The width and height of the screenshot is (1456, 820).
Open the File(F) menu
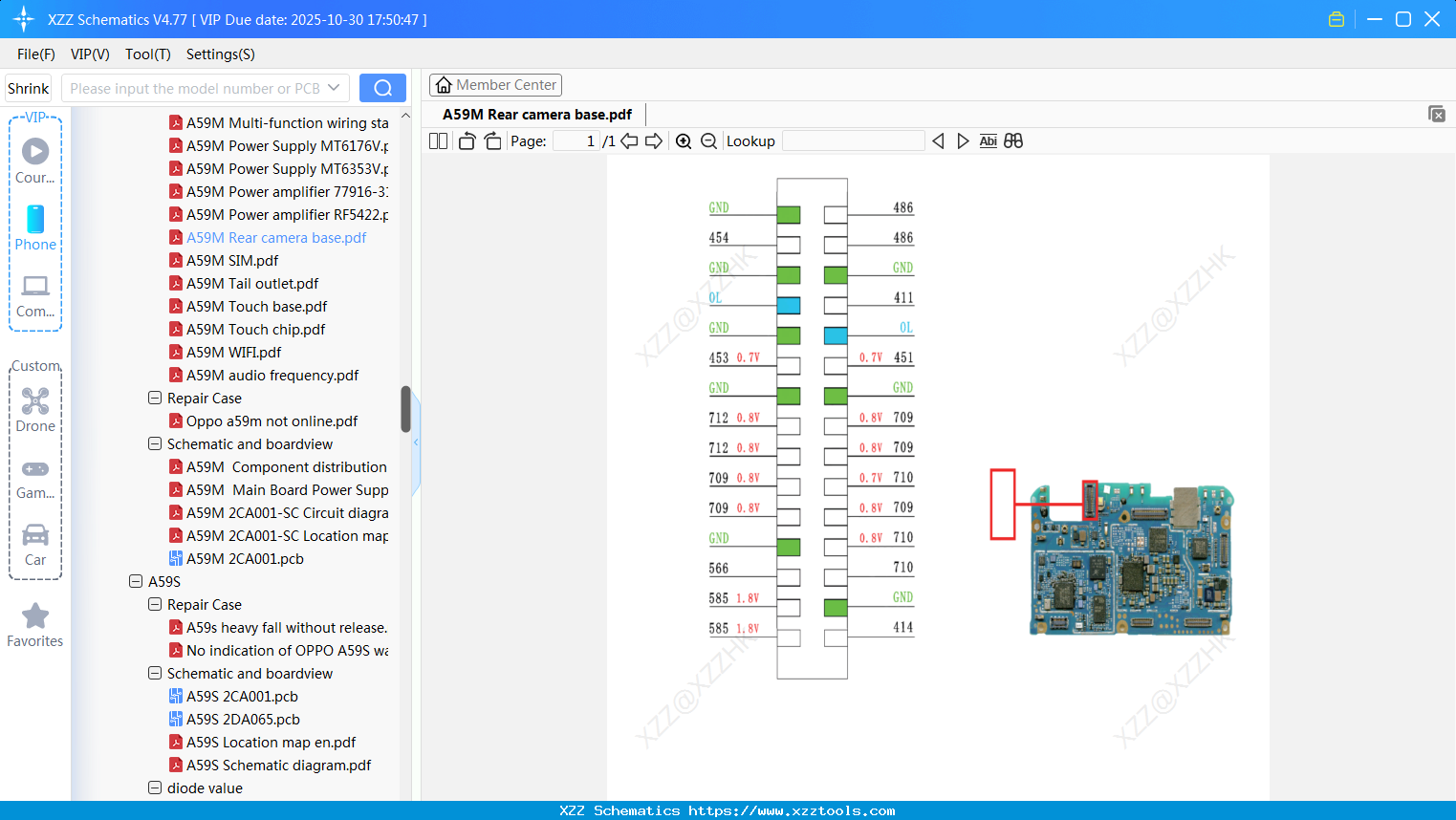[36, 54]
